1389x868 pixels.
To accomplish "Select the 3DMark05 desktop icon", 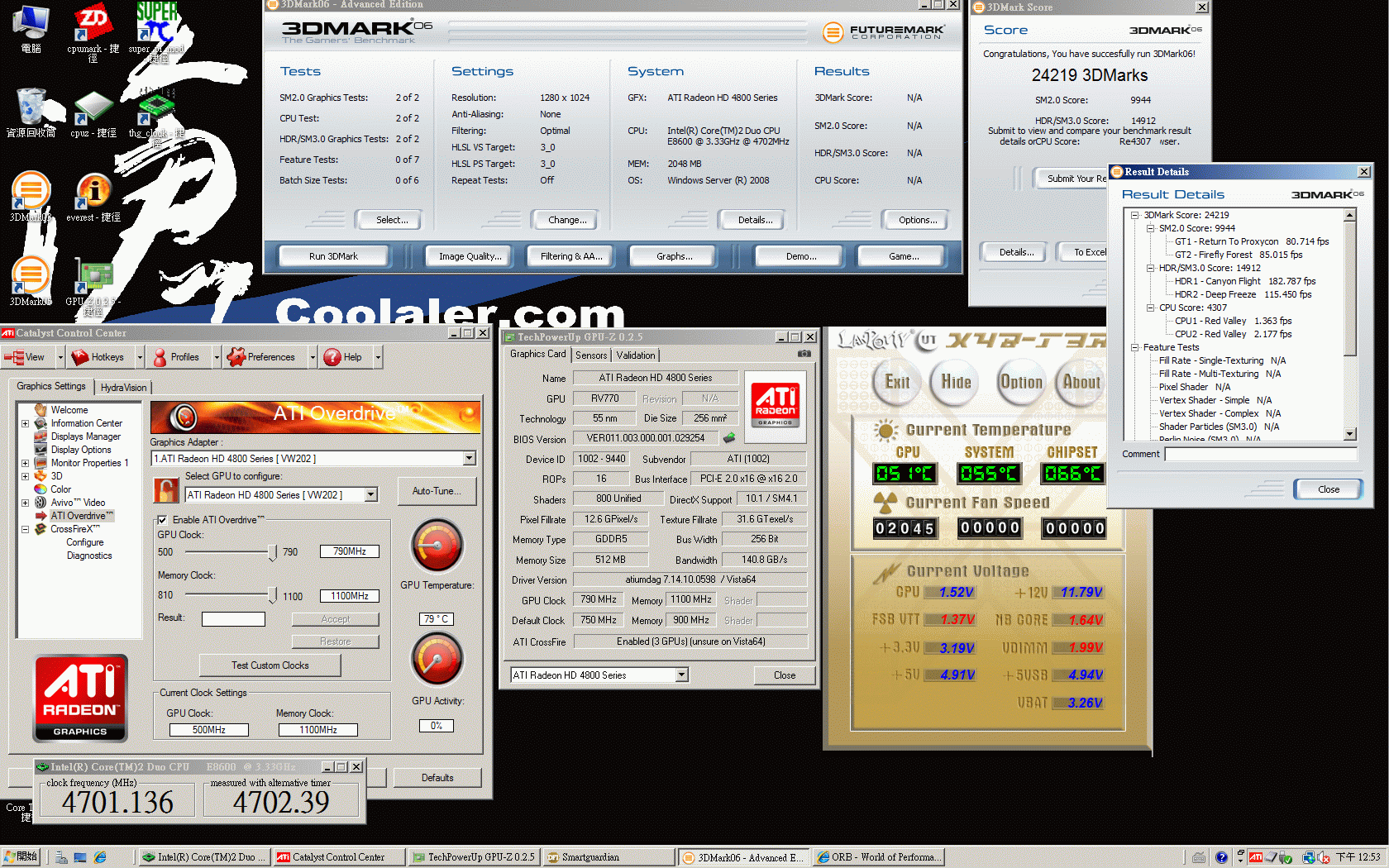I will [x=31, y=281].
